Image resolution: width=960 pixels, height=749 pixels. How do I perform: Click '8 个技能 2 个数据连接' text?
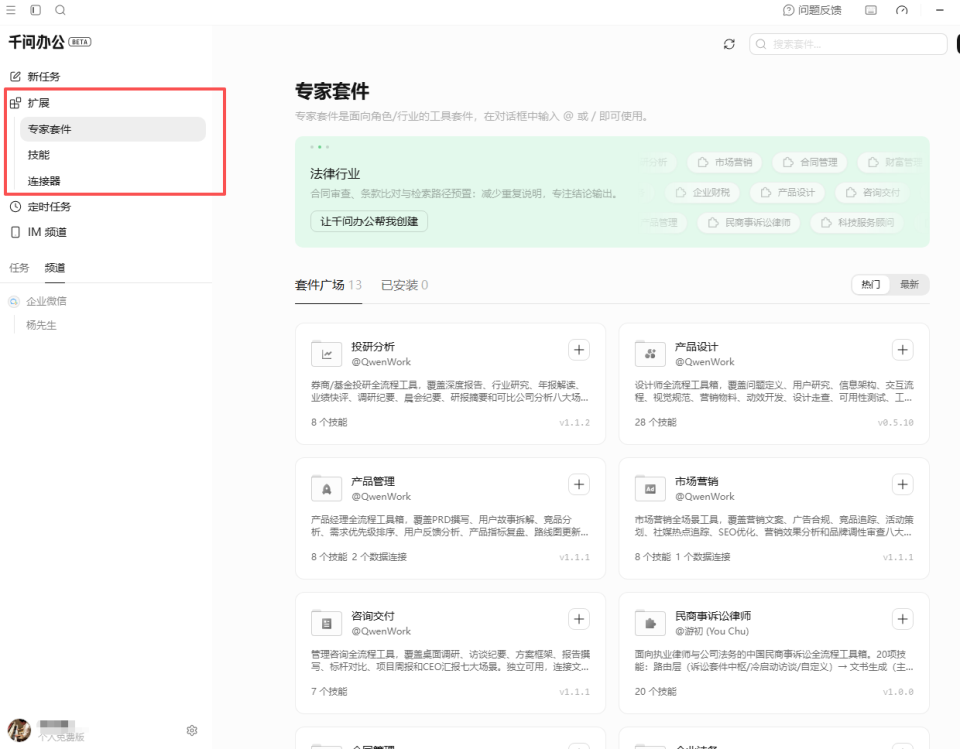point(359,557)
